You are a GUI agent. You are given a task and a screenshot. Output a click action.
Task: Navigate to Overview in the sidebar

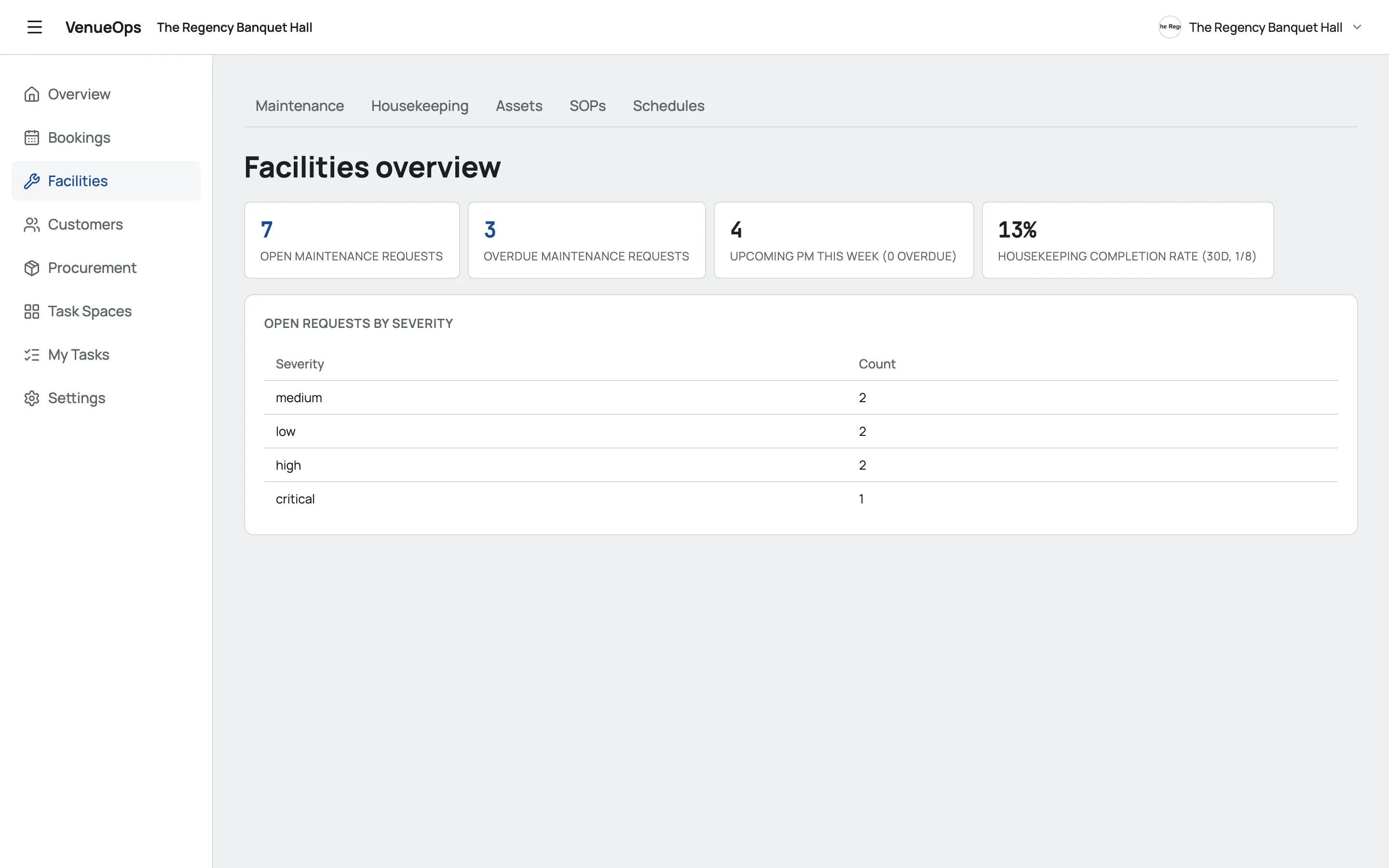pos(106,94)
